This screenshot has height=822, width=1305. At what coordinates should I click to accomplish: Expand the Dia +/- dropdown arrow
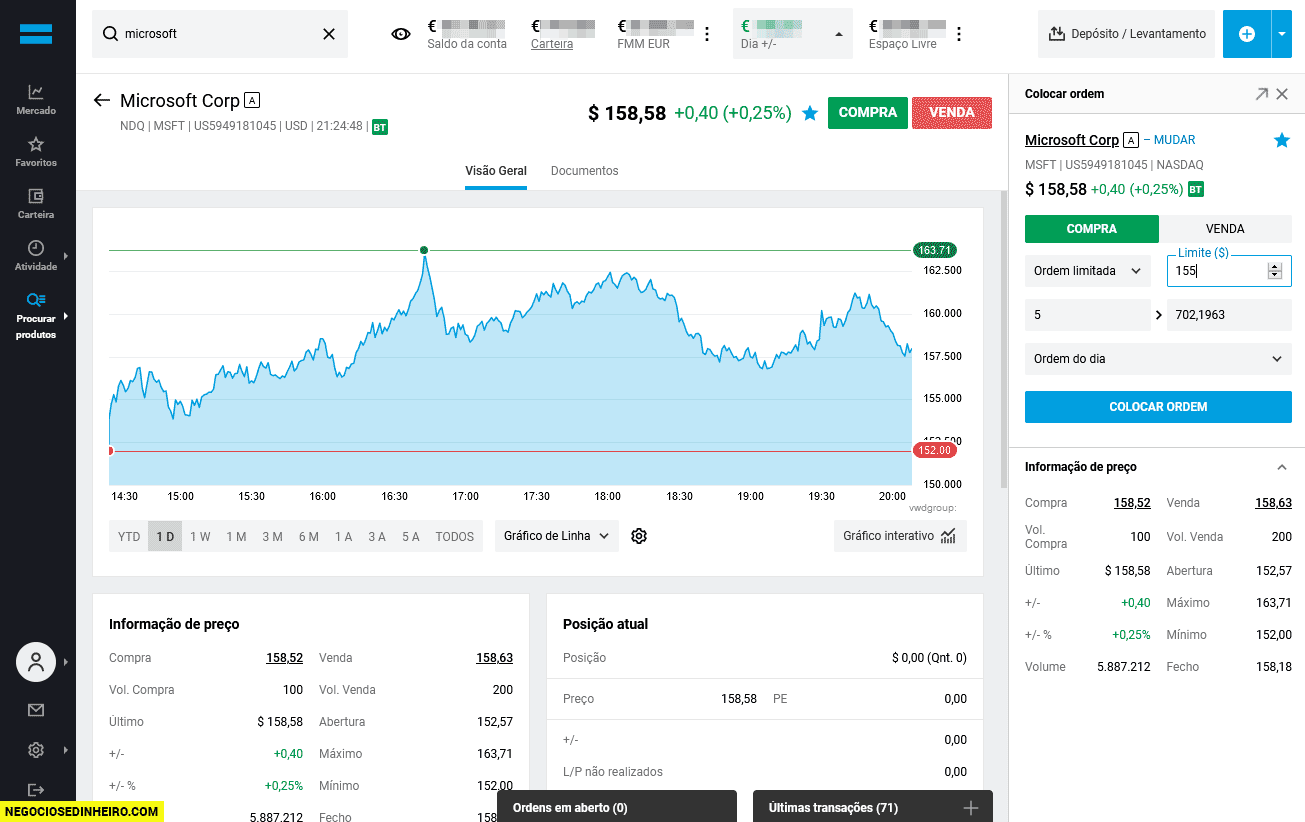coord(838,34)
